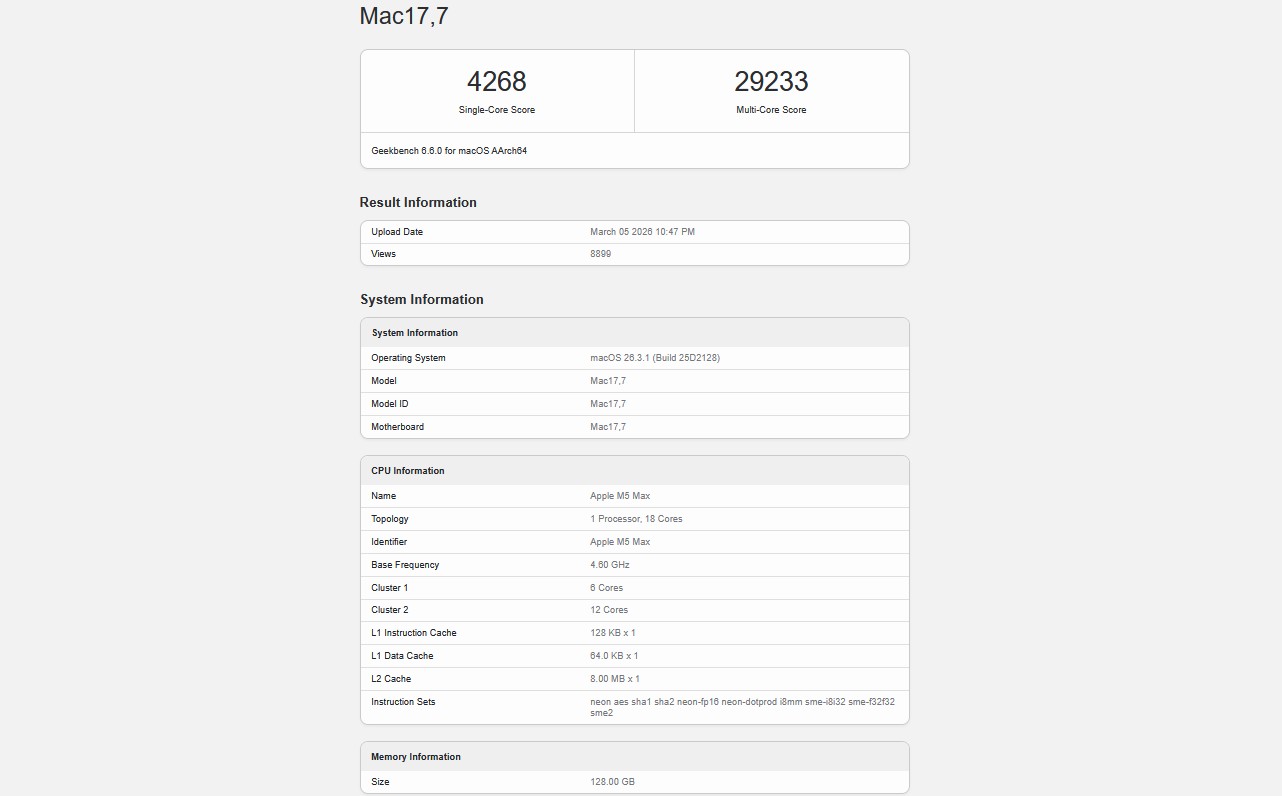This screenshot has height=796, width=1282.
Task: Select the System Information heading
Action: (421, 299)
